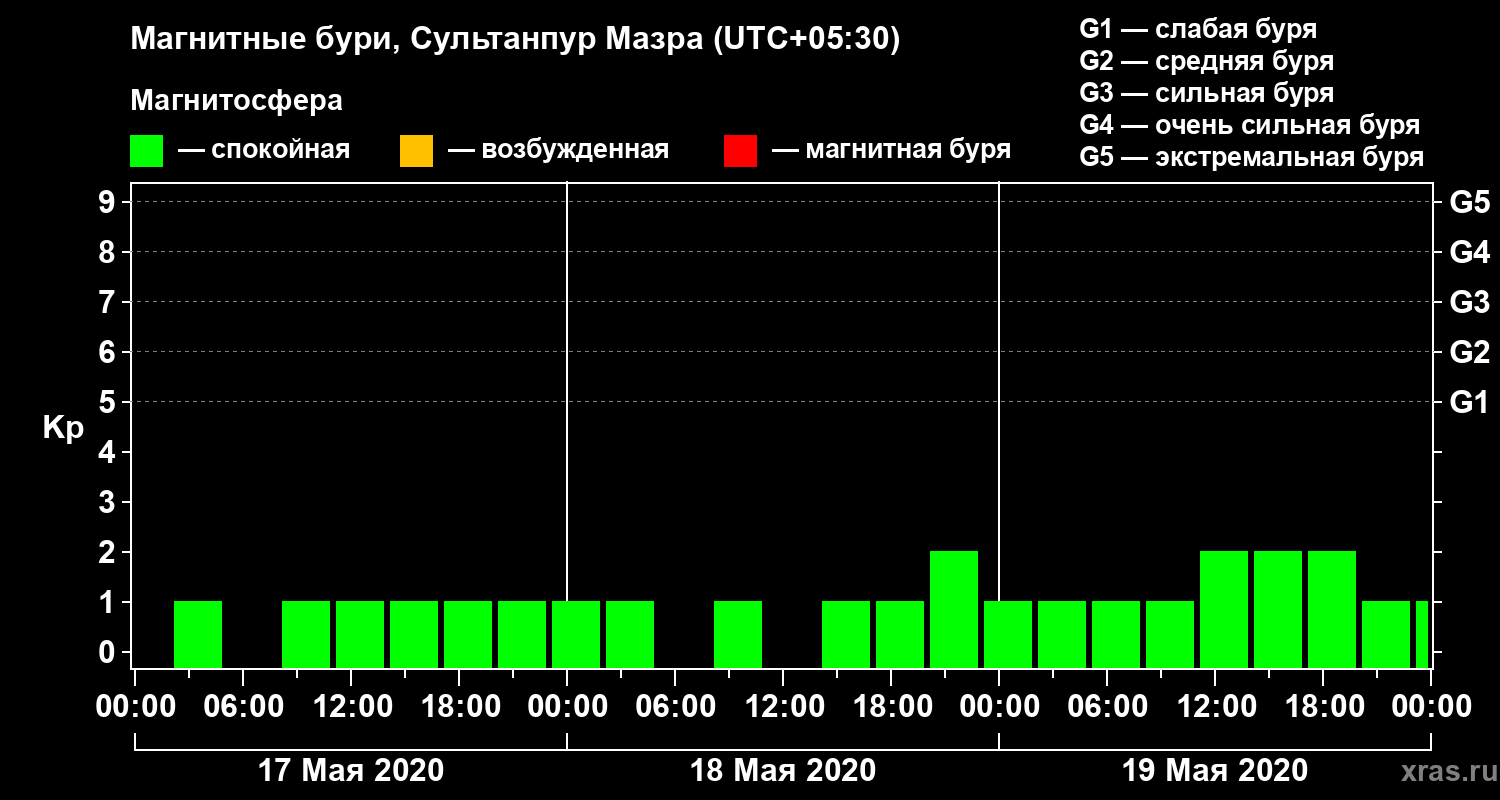
Task: Click the green 'спокойная' legend swatch
Action: [x=146, y=151]
